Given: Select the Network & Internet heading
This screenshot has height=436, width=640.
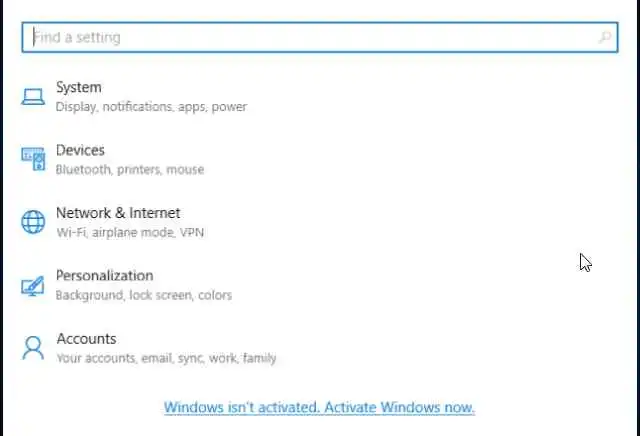Looking at the screenshot, I should (118, 213).
